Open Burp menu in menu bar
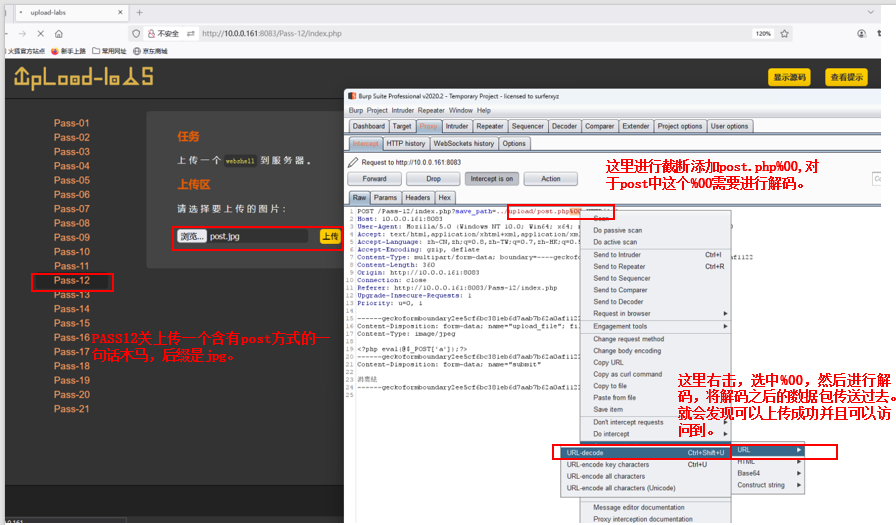Screen dimensions: 896x525 tap(355, 110)
